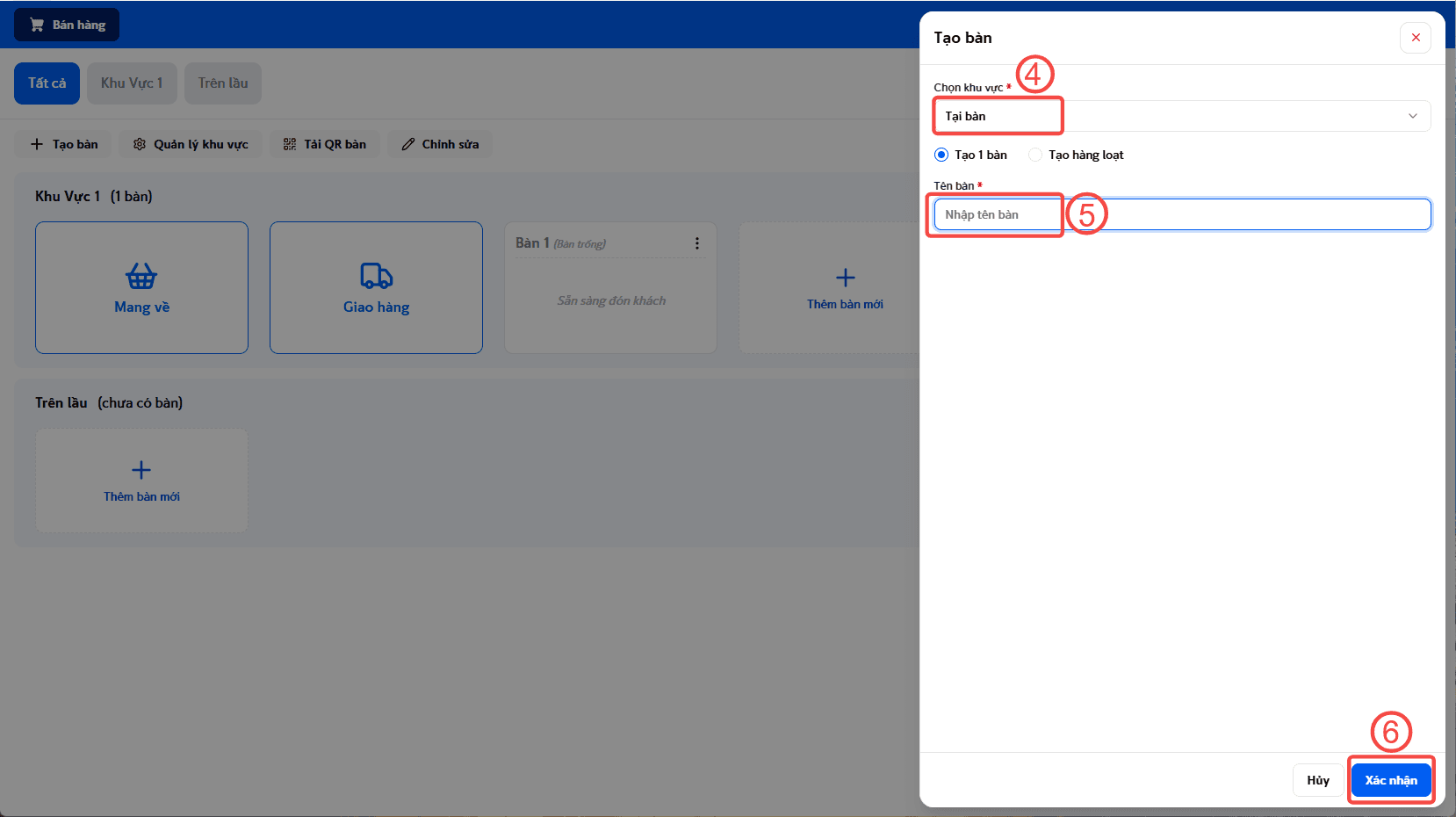This screenshot has width=1456, height=817.
Task: Click the Quản lý khu vực label
Action: click(201, 144)
